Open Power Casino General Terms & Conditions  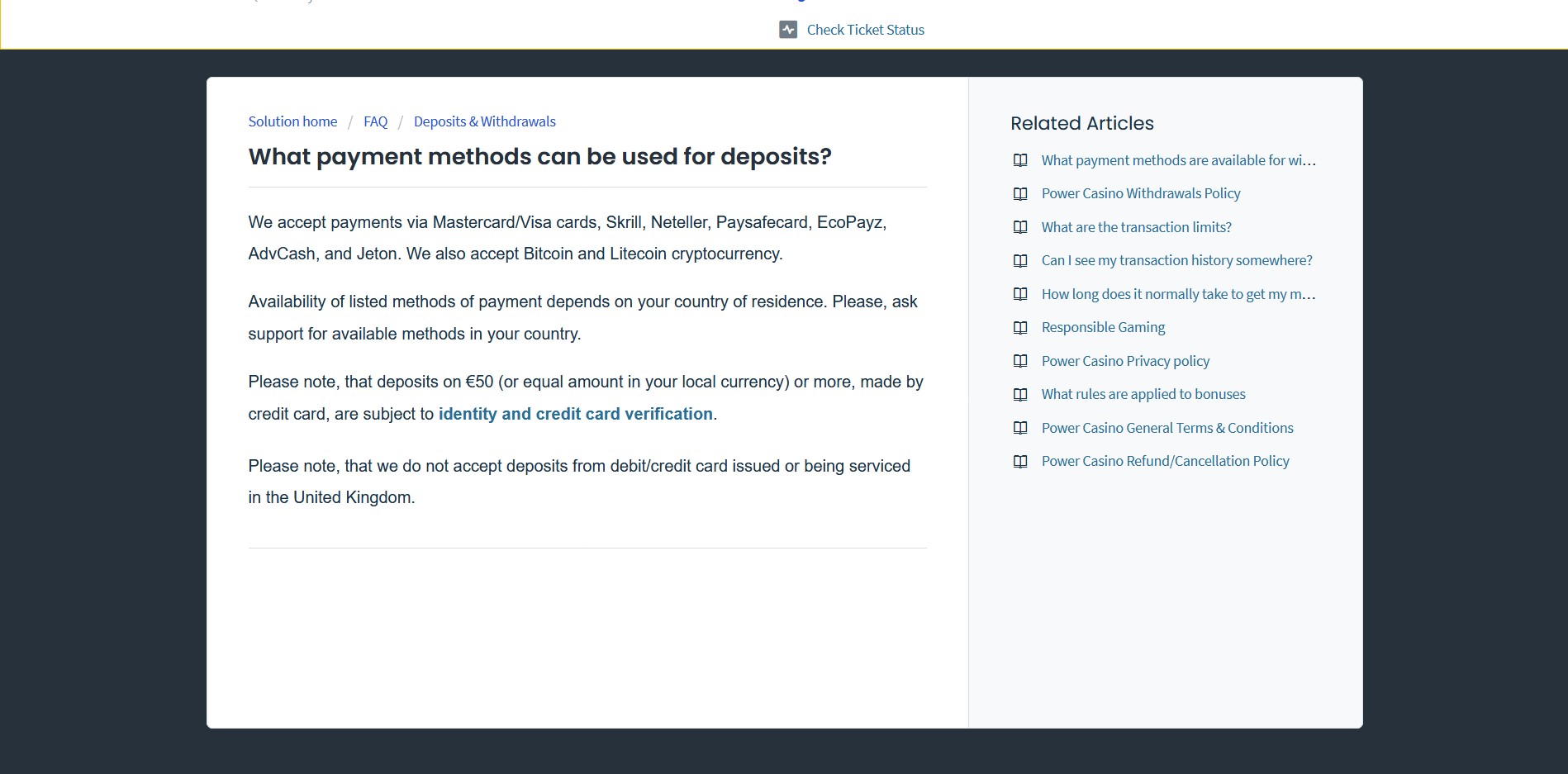click(x=1167, y=428)
